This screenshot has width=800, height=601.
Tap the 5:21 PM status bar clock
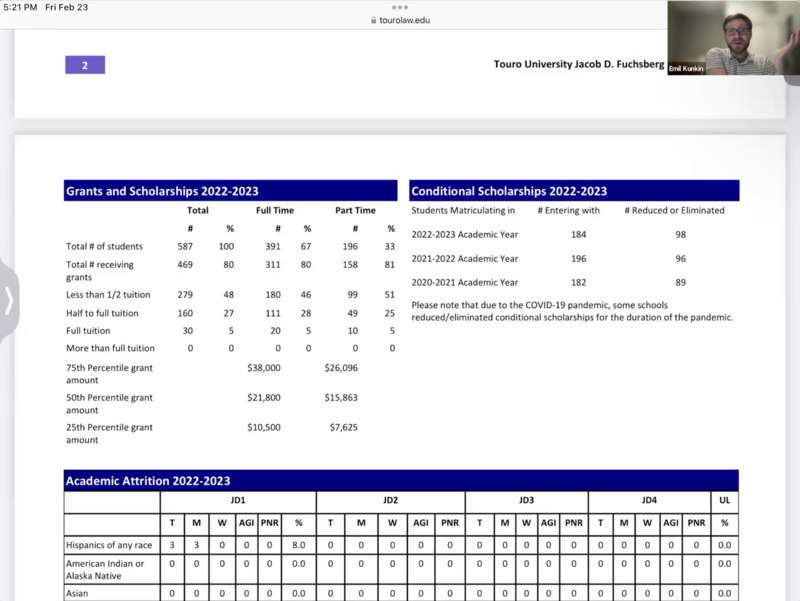(21, 7)
